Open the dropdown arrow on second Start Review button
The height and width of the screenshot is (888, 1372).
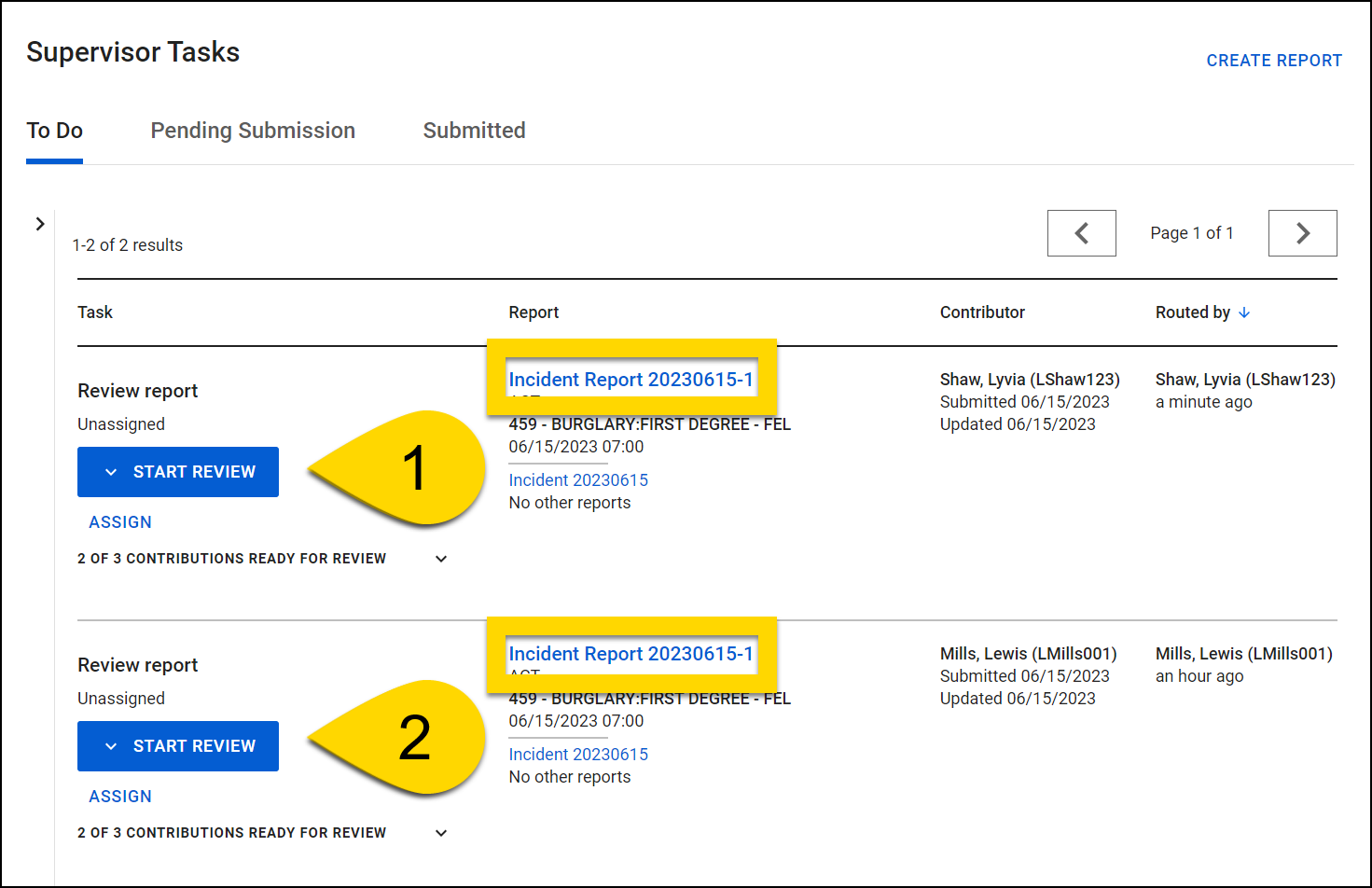point(110,746)
